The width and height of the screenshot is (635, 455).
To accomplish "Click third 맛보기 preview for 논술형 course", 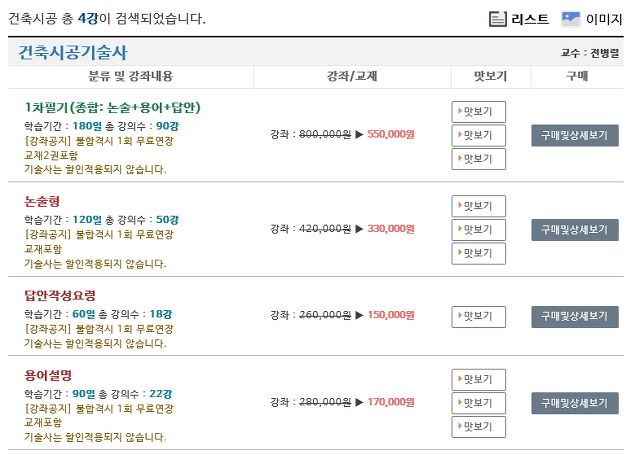I will point(478,253).
